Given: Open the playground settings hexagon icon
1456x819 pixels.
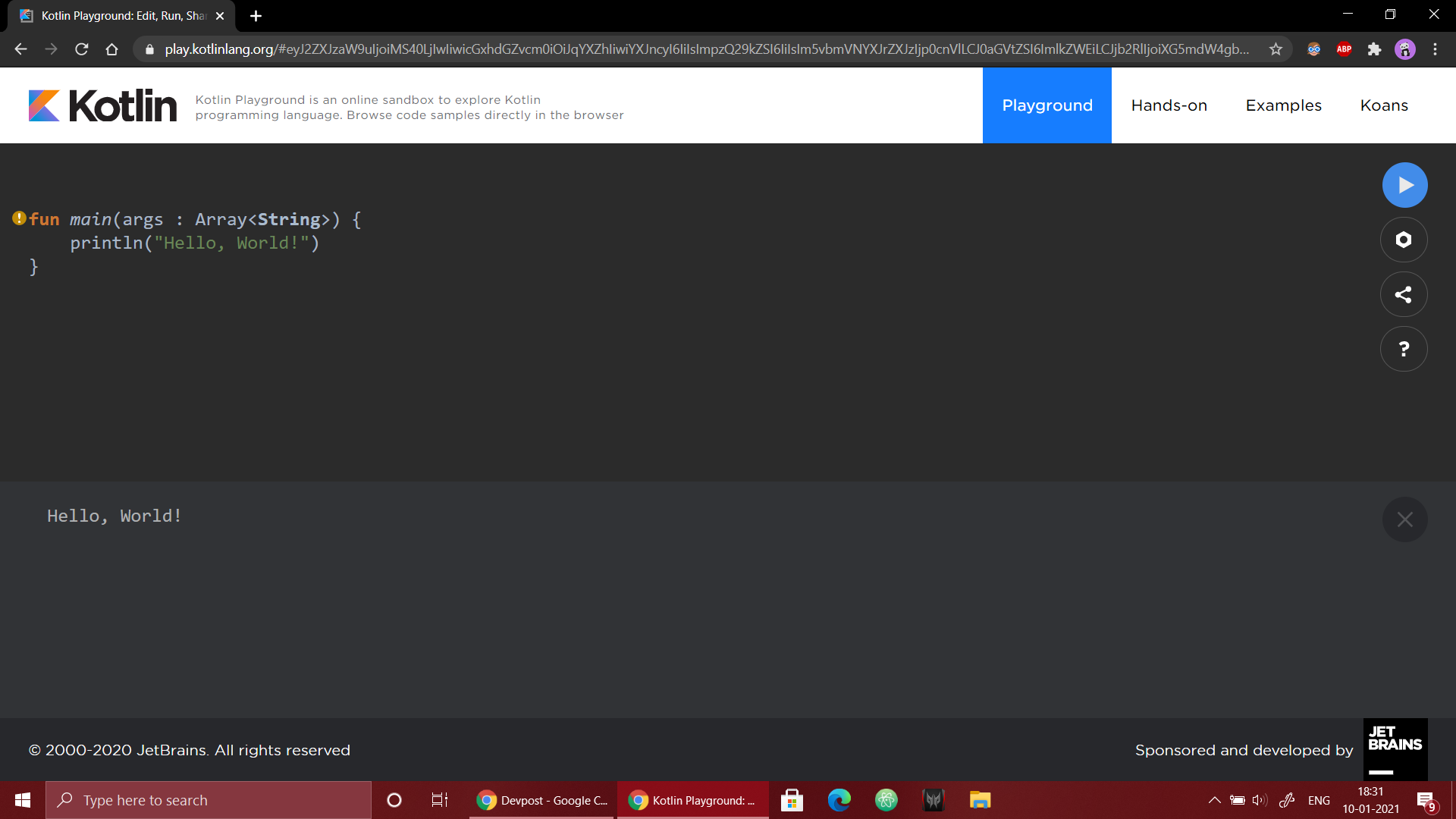Looking at the screenshot, I should [1404, 240].
